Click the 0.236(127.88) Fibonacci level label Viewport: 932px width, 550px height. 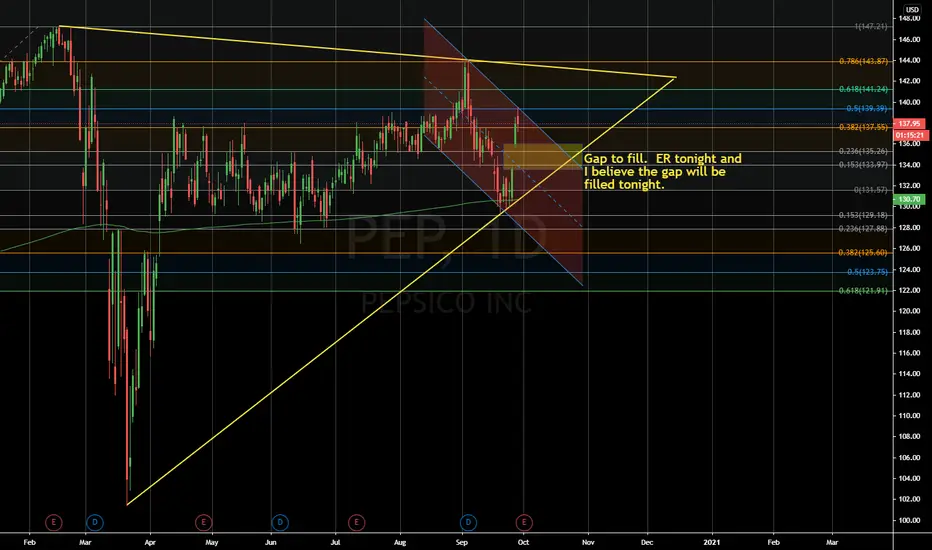click(864, 229)
